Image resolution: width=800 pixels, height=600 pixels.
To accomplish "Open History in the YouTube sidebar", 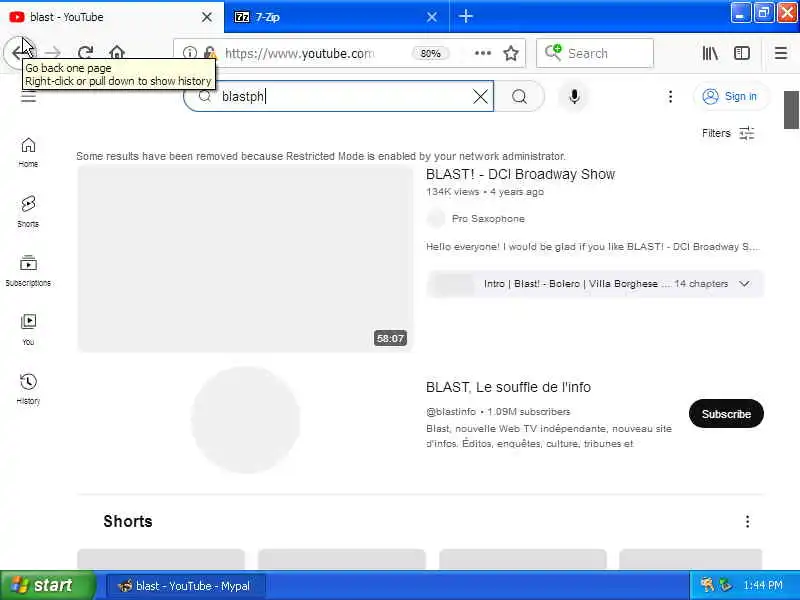I will (28, 389).
